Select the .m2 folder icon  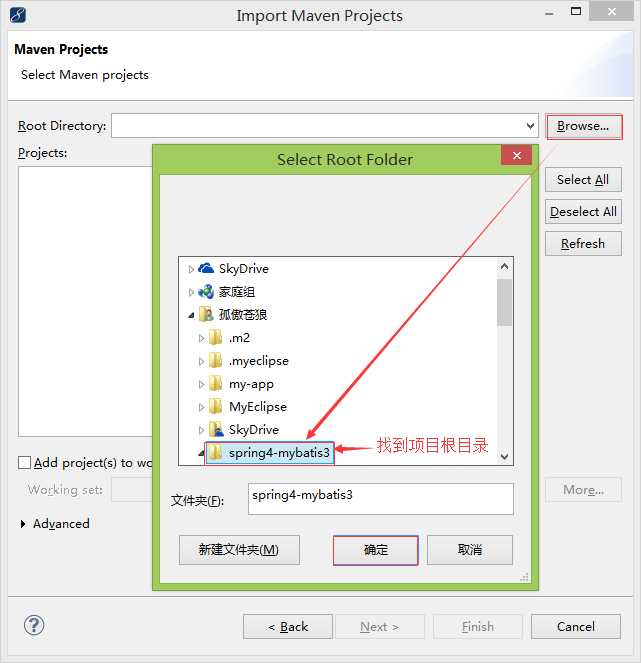pos(216,337)
